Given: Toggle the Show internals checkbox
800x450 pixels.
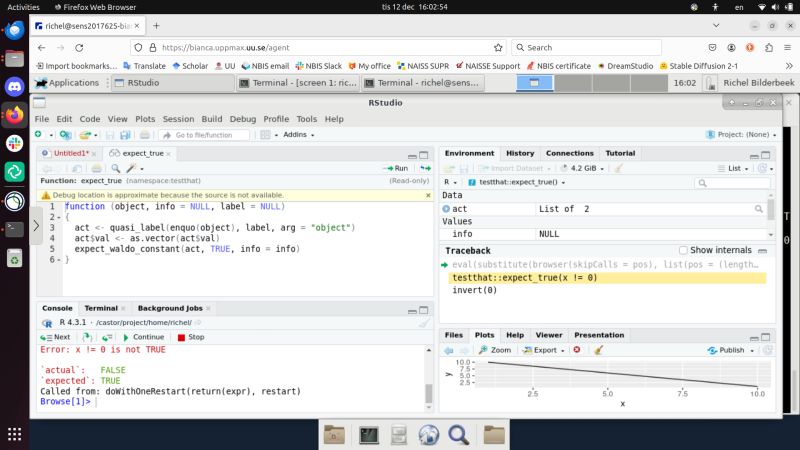Looking at the screenshot, I should tap(683, 250).
